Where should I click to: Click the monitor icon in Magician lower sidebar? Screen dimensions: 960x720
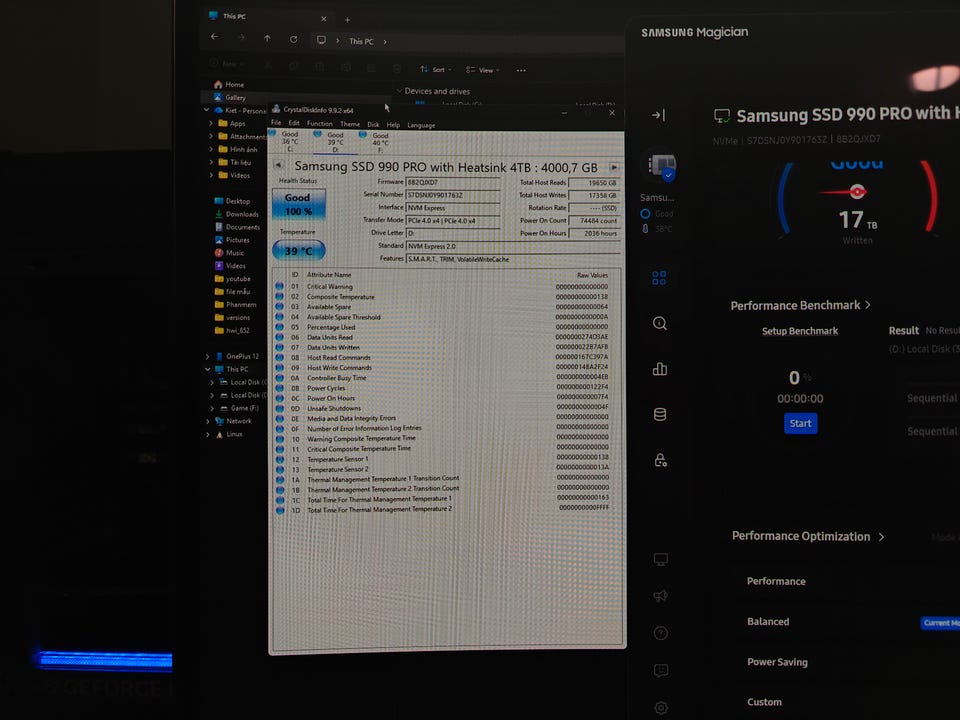661,559
